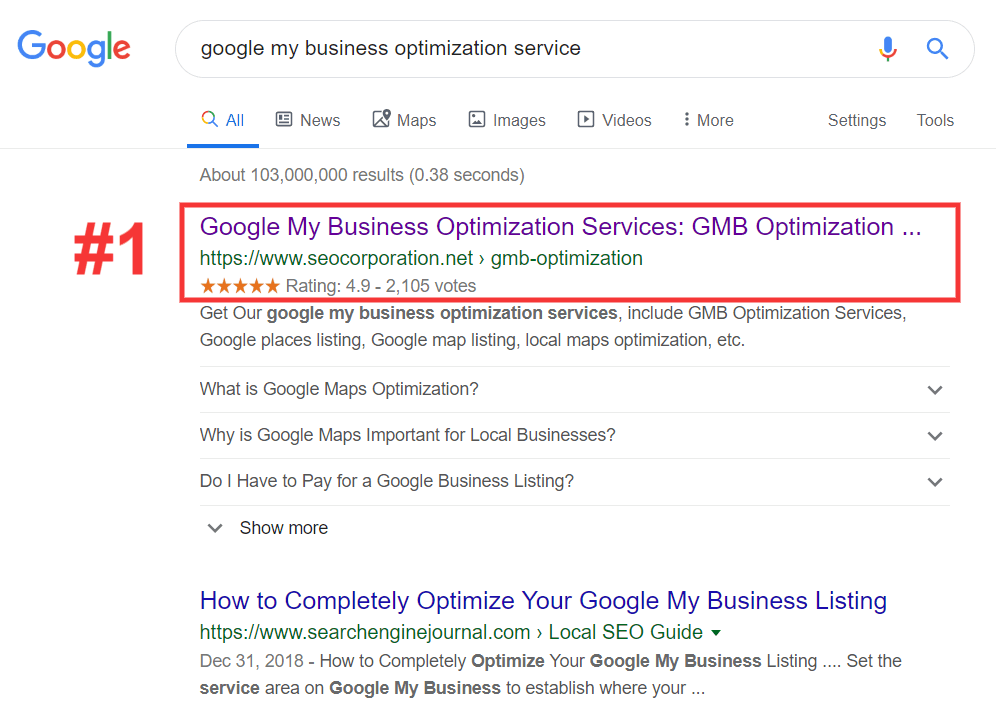Click the Images tab picture icon
996x724 pixels.
point(476,119)
